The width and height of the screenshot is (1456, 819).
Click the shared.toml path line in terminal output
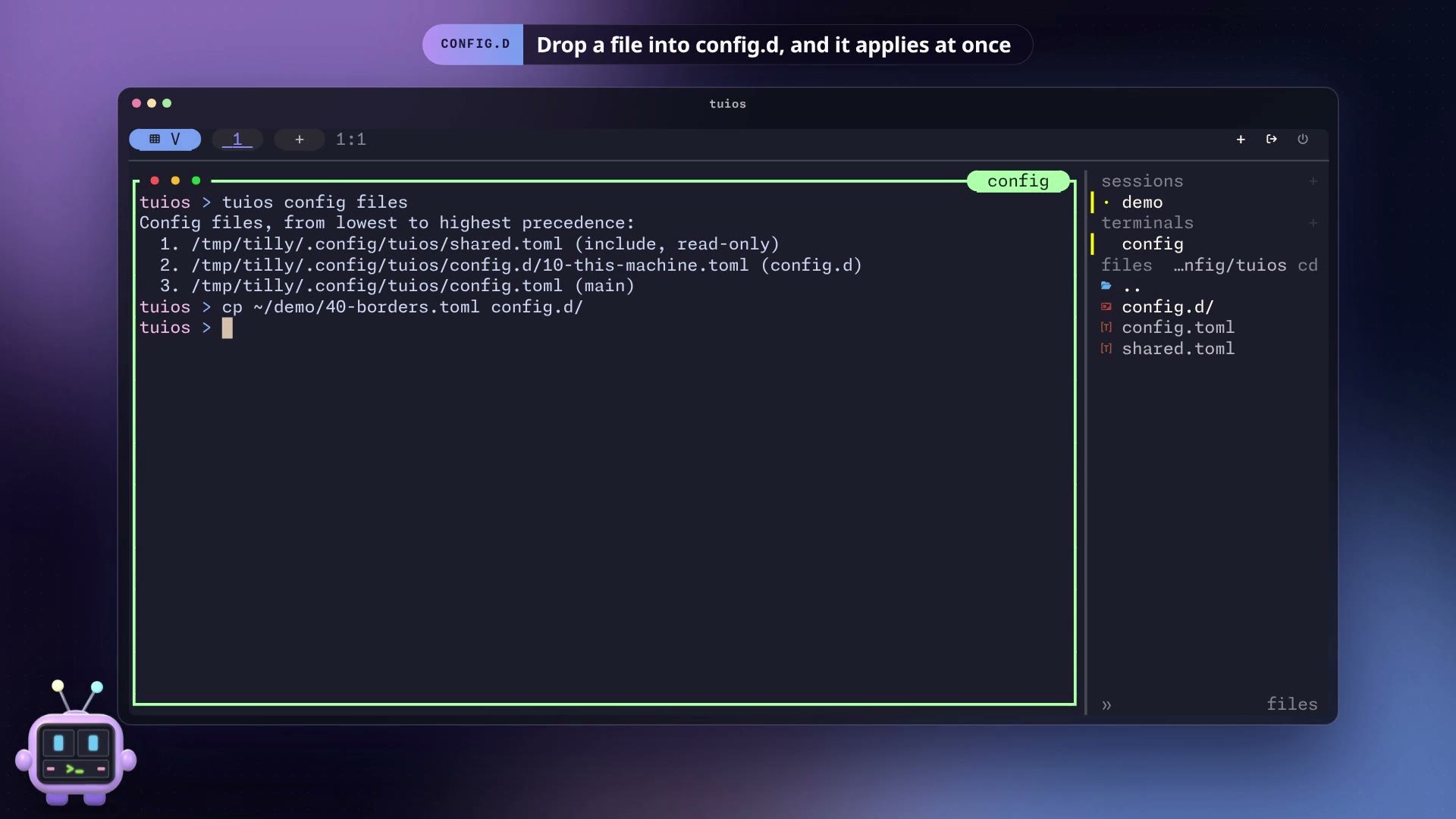tap(469, 244)
